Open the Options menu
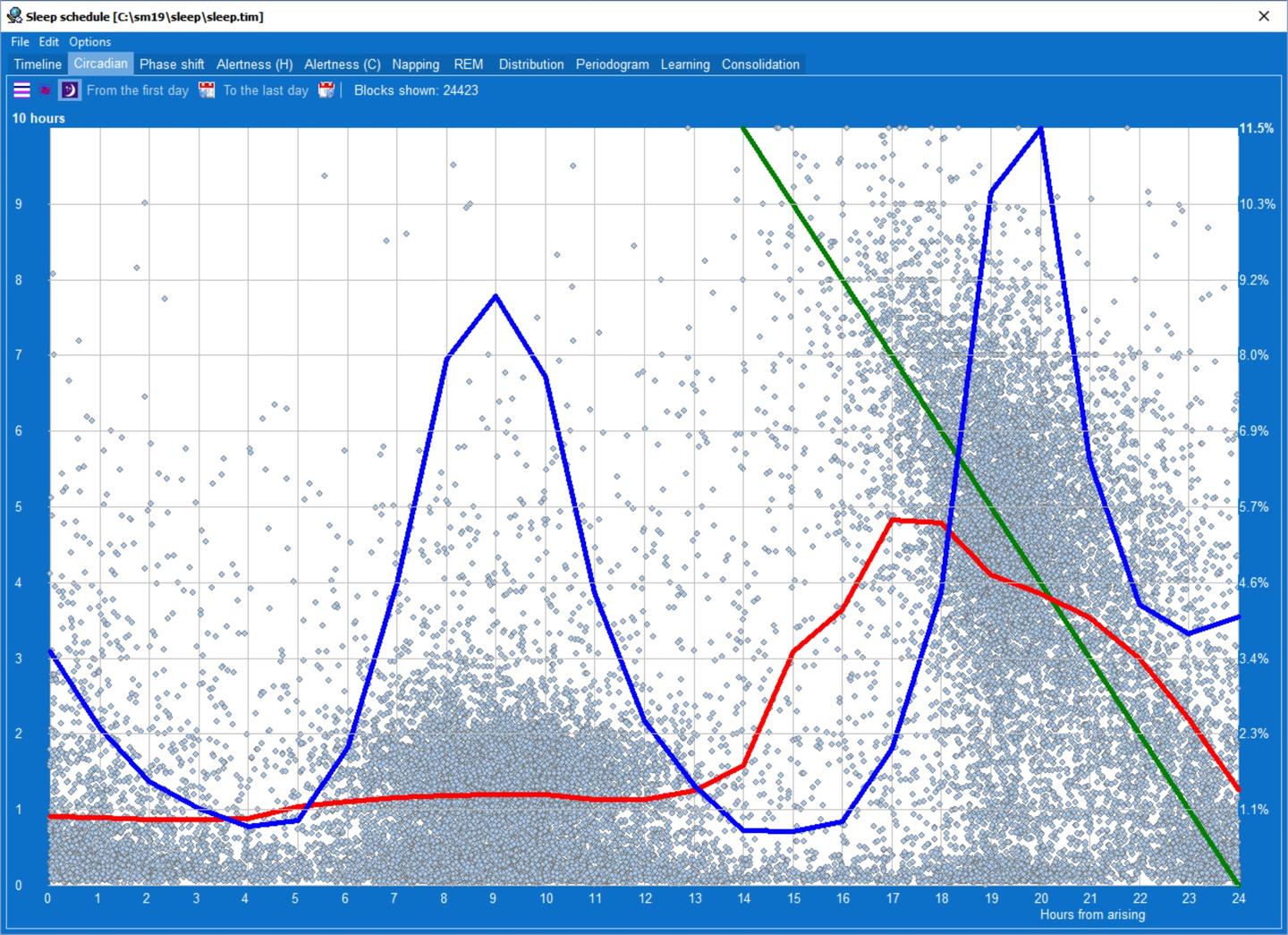This screenshot has height=935, width=1288. pyautogui.click(x=90, y=41)
